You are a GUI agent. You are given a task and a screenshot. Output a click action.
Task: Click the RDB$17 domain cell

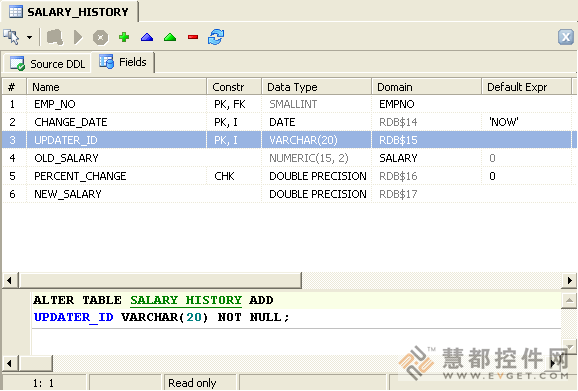click(x=426, y=194)
